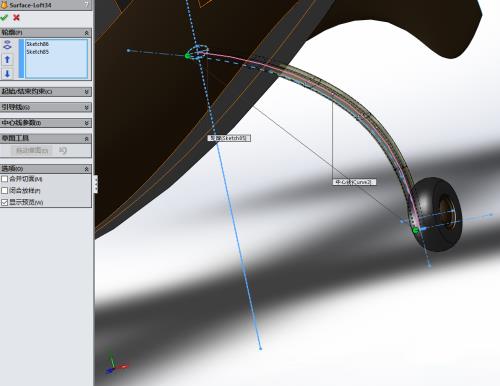Viewport: 500px width, 386px height.
Task: Click the profile selection icon beside the sketch list
Action: pyautogui.click(x=7, y=45)
